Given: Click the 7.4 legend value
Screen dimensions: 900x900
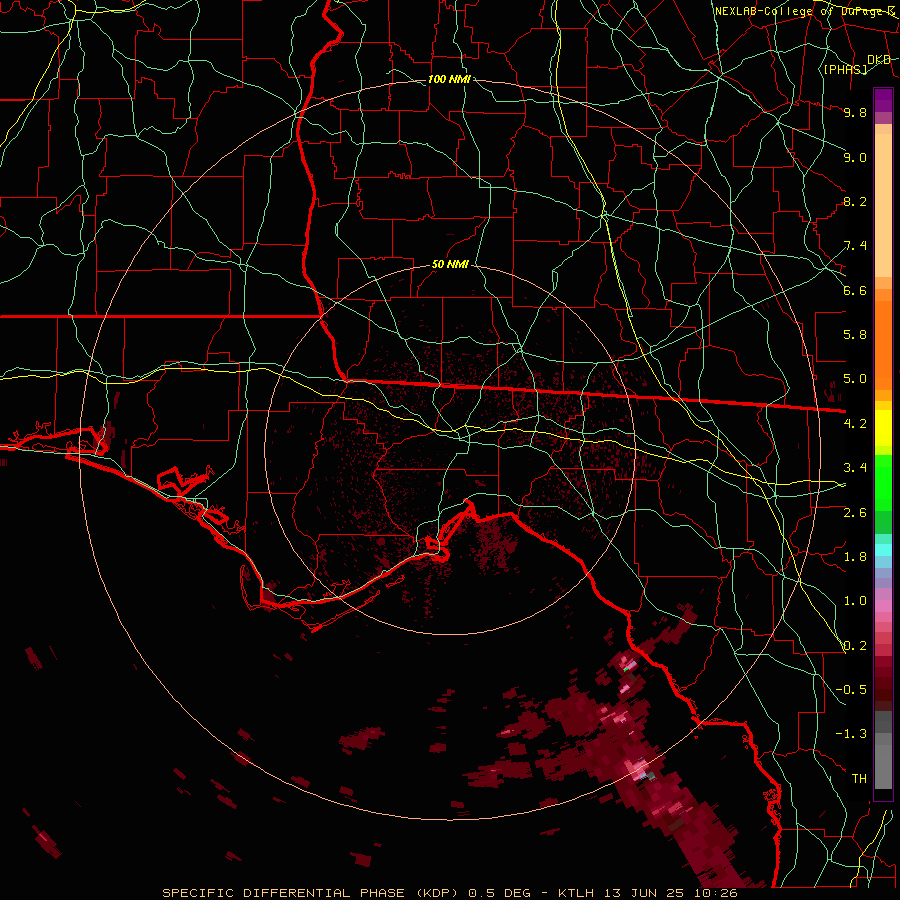Looking at the screenshot, I should 855,246.
